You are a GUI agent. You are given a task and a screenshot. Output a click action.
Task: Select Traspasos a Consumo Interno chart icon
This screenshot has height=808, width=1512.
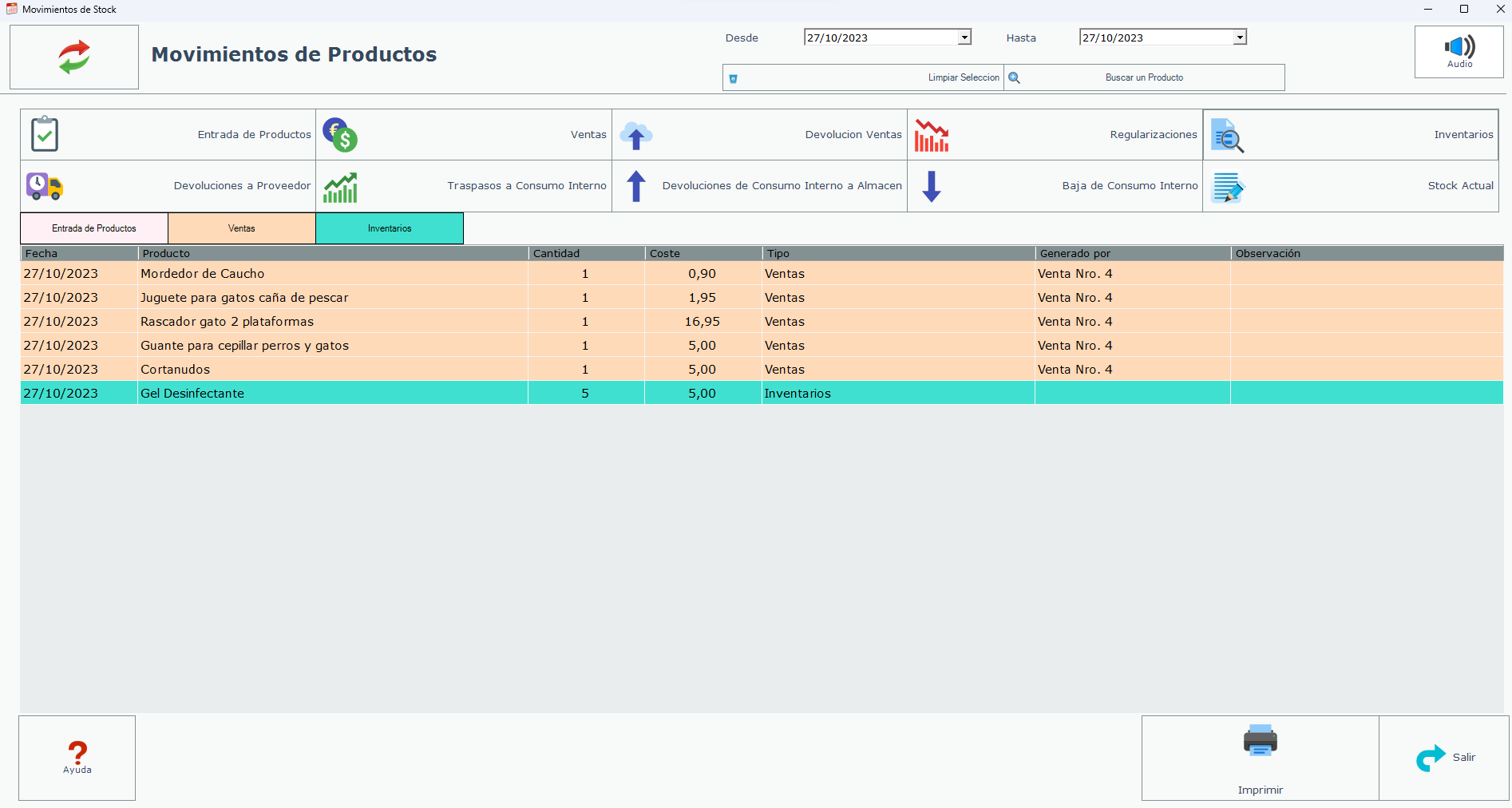point(340,187)
